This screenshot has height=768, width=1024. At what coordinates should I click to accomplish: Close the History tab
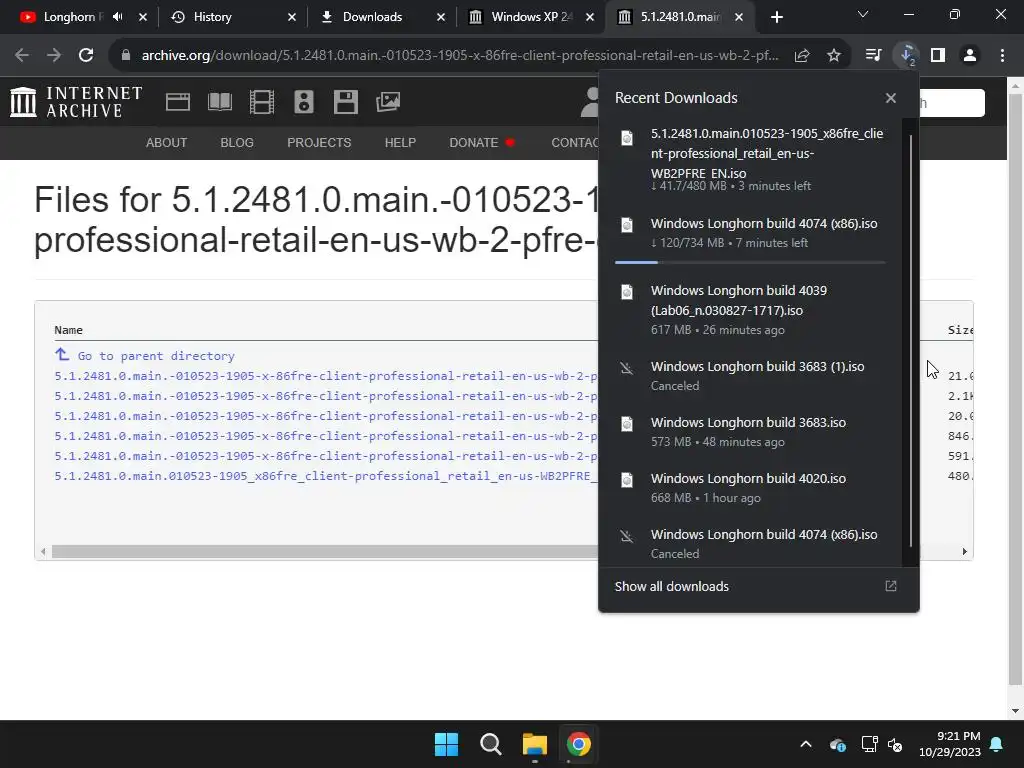[292, 17]
